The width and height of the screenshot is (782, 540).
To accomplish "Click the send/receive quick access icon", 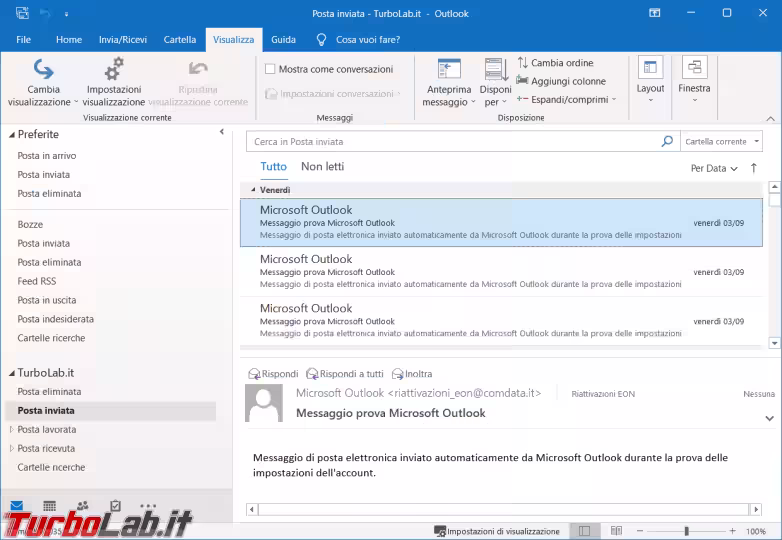I will [22, 13].
